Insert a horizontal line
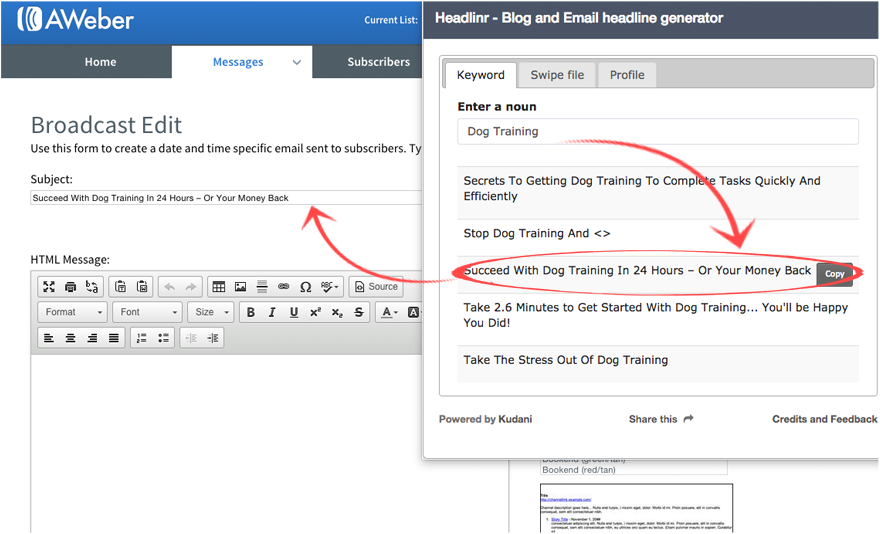 pos(262,286)
